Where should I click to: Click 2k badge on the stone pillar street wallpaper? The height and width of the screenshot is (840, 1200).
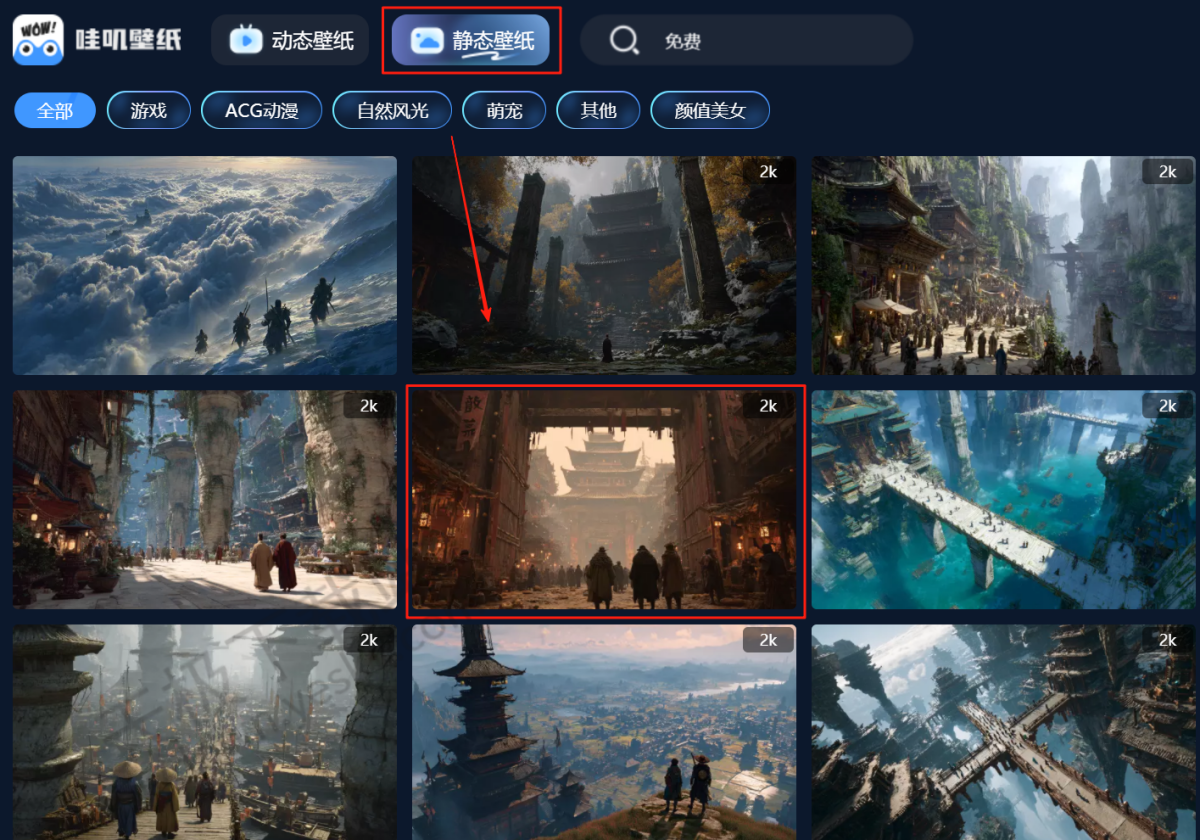click(x=368, y=406)
